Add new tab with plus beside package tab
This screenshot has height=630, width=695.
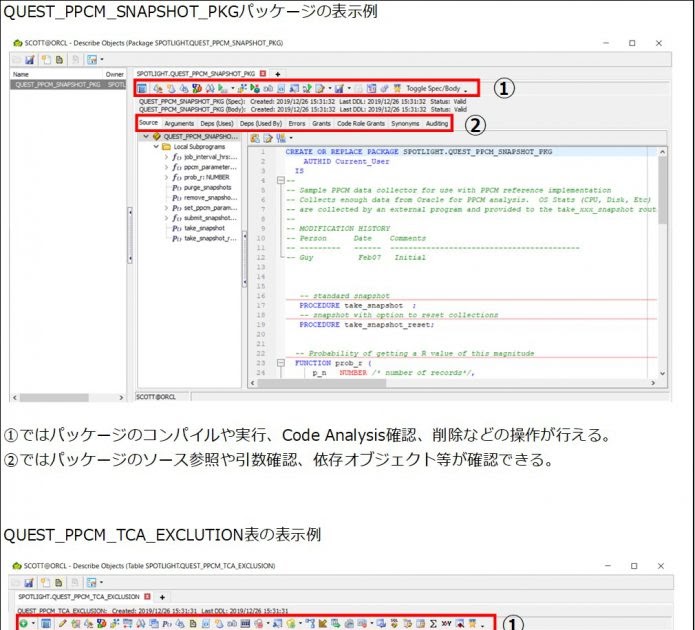277,74
